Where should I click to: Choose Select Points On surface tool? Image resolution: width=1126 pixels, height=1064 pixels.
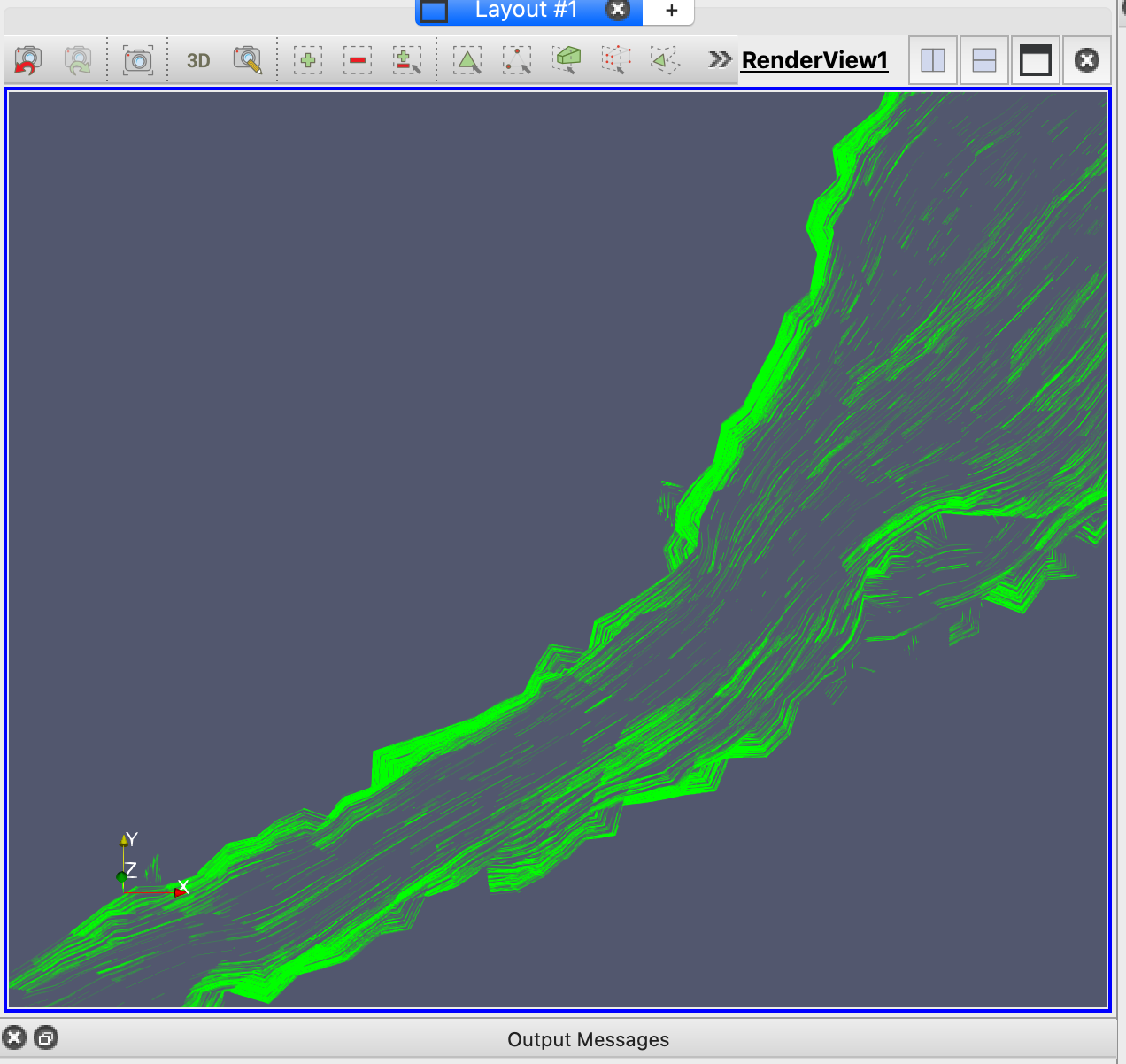[x=517, y=61]
